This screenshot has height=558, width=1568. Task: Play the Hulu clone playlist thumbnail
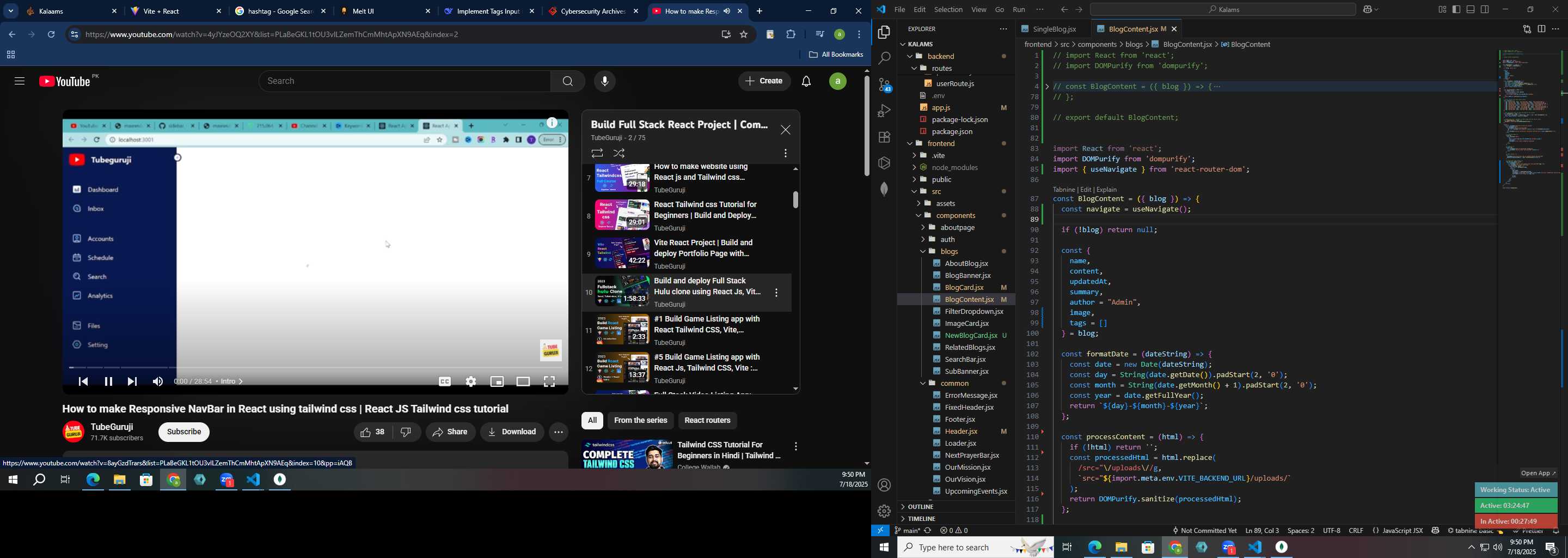[622, 291]
